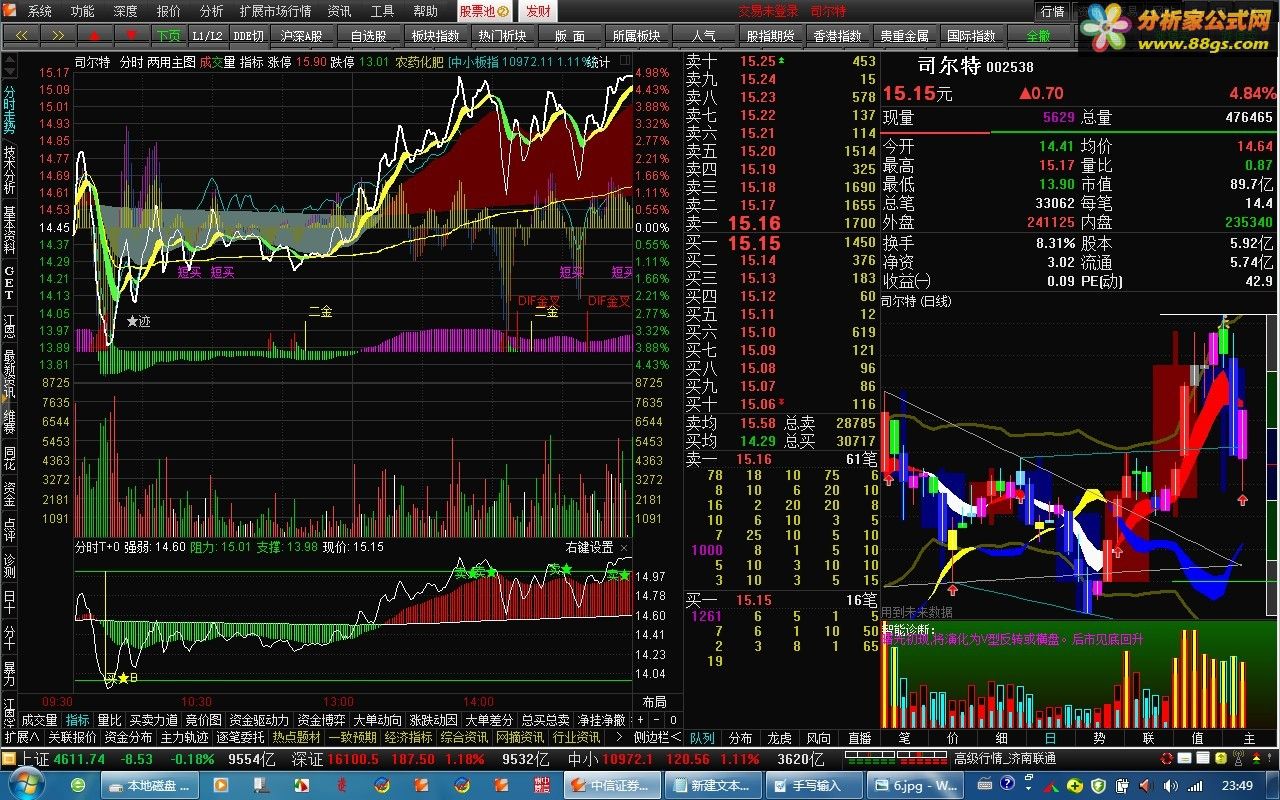
Task: Open the 帮助 menu
Action: [x=425, y=11]
